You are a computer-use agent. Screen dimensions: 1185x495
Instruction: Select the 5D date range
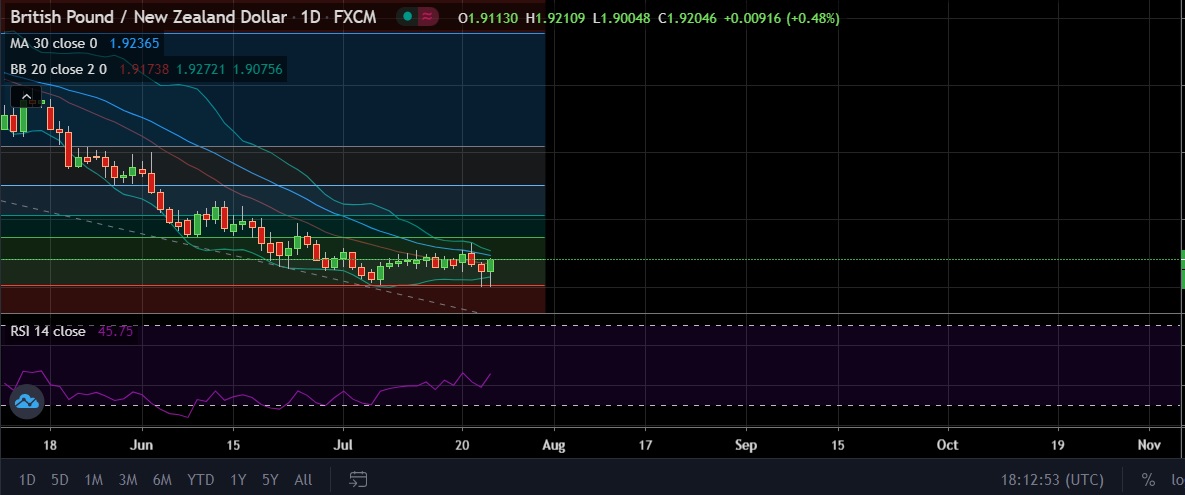[x=60, y=479]
